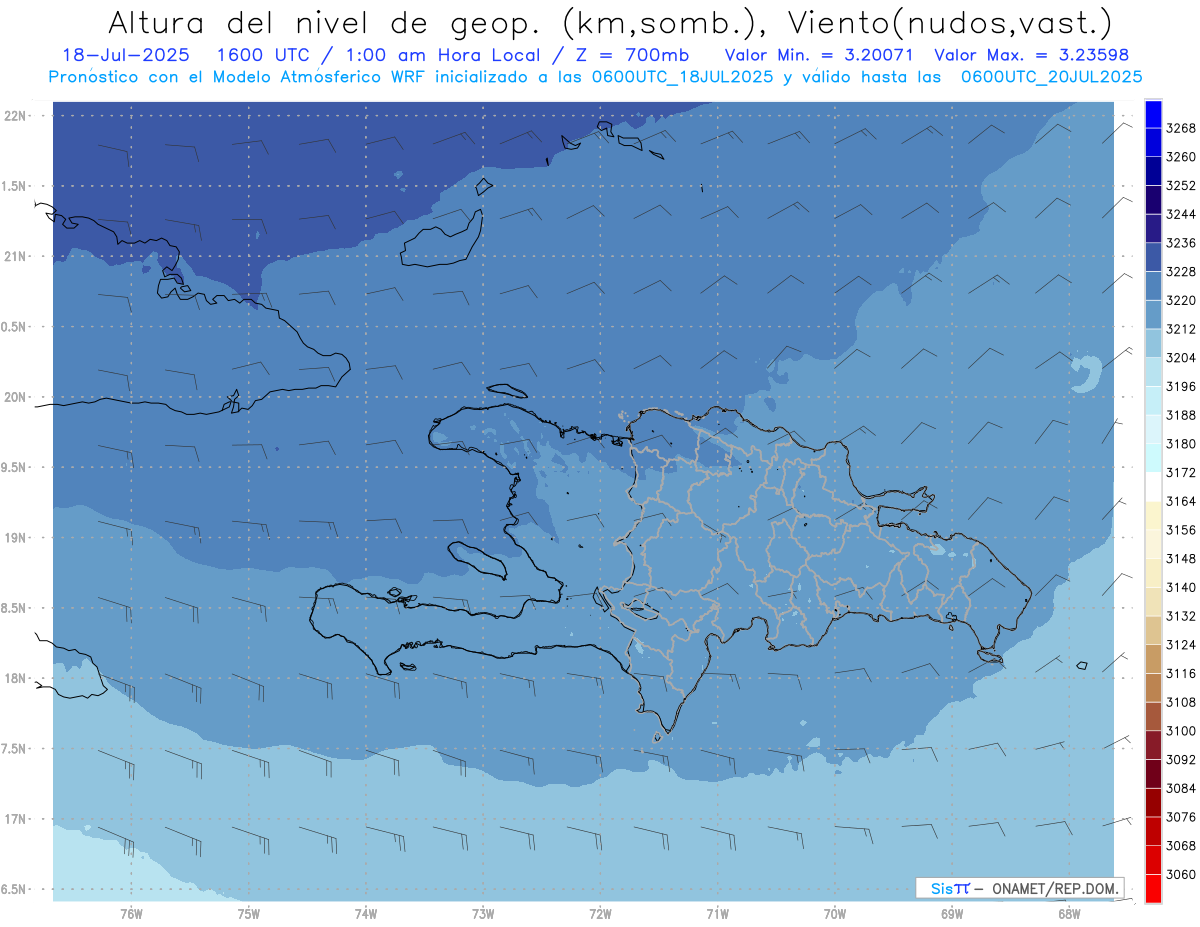
Task: Click colorbar swatch between 3124 and 3132
Action: (1153, 630)
